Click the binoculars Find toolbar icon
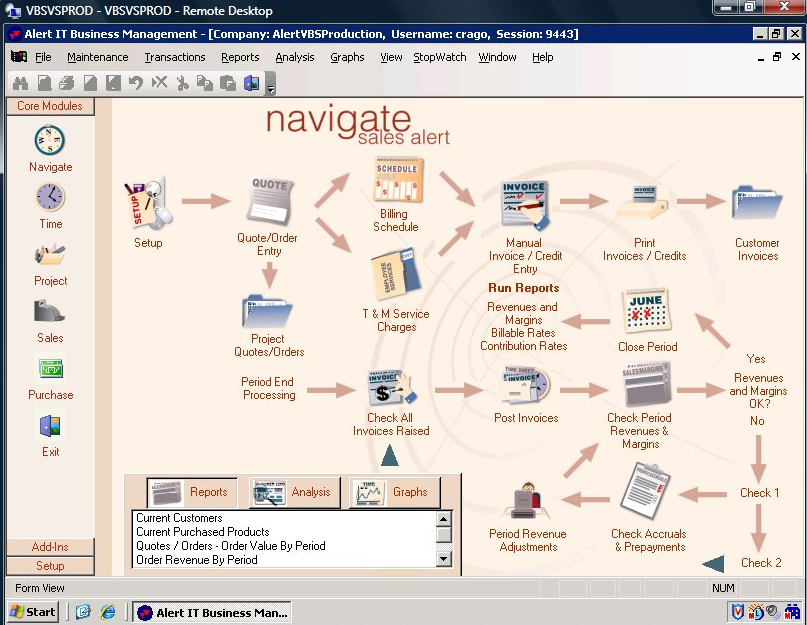This screenshot has width=807, height=625. point(20,83)
